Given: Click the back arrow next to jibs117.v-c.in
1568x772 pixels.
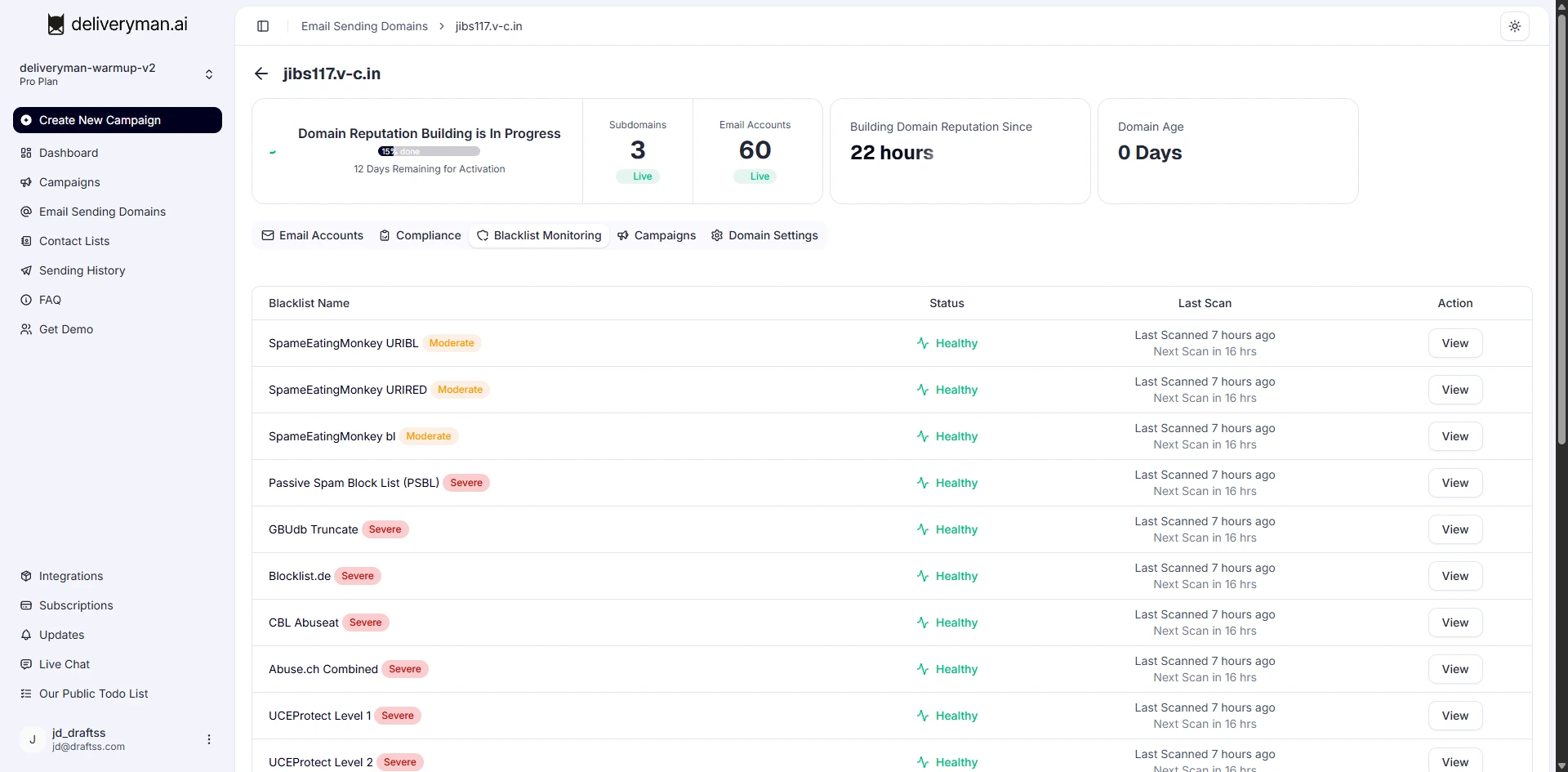Looking at the screenshot, I should pyautogui.click(x=261, y=74).
